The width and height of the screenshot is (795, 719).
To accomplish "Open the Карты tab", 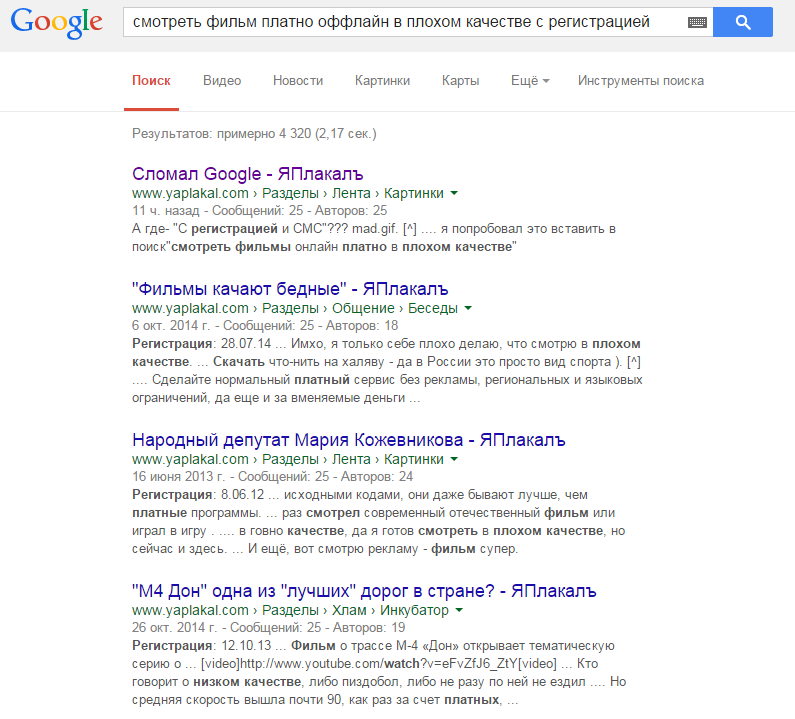I will pyautogui.click(x=460, y=81).
